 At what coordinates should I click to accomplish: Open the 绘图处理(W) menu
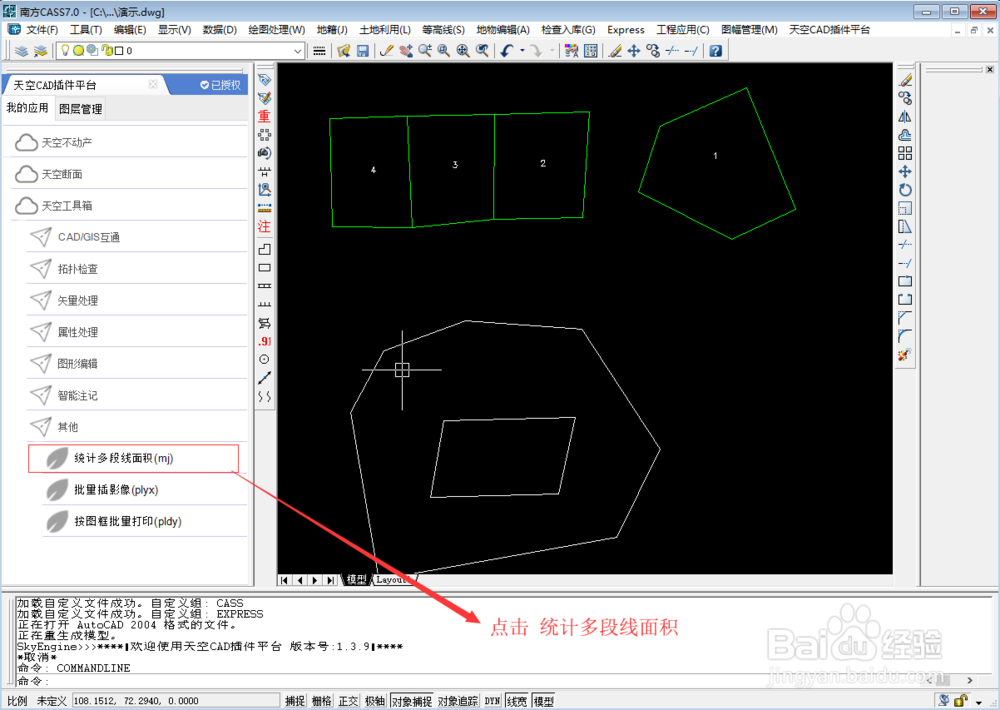point(277,30)
